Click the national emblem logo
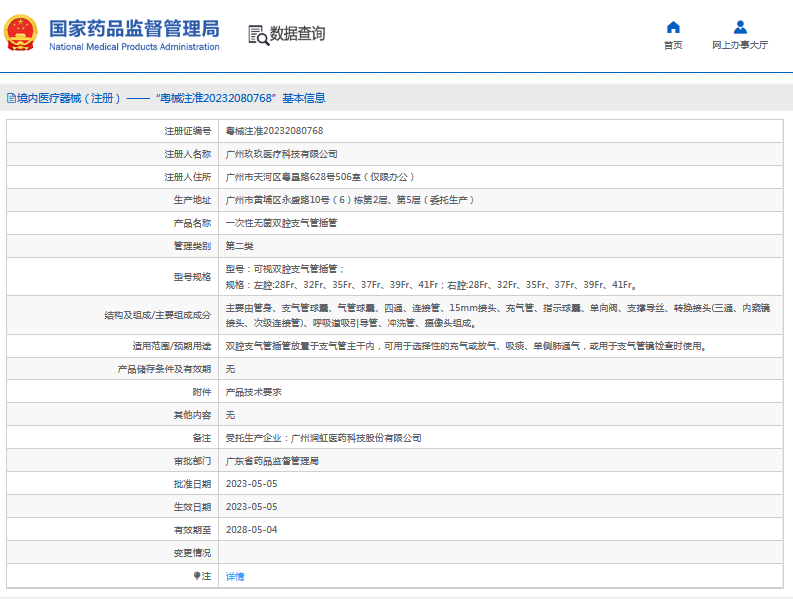This screenshot has width=793, height=599. pyautogui.click(x=21, y=33)
